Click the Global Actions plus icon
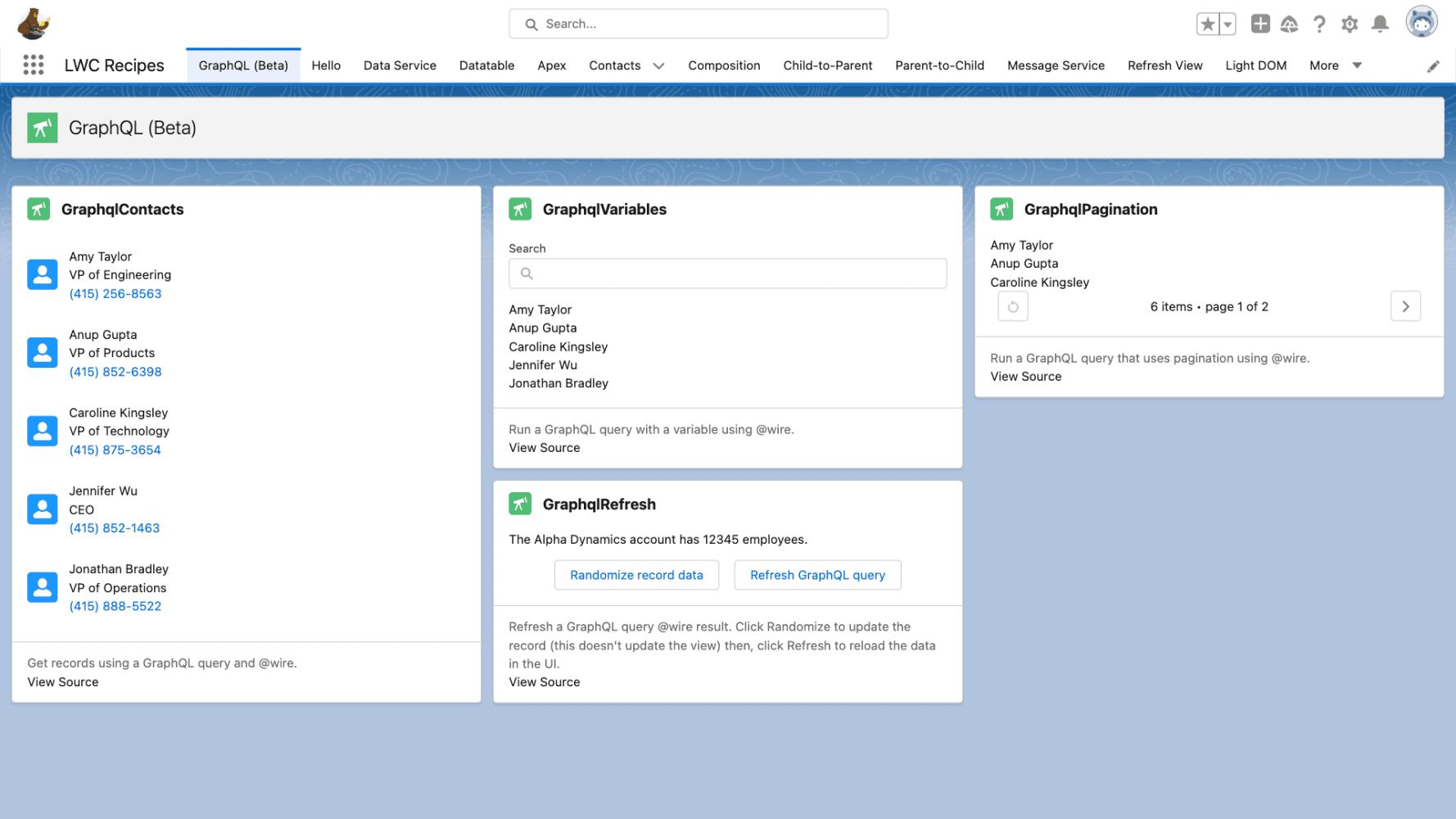This screenshot has height=819, width=1456. [x=1260, y=24]
